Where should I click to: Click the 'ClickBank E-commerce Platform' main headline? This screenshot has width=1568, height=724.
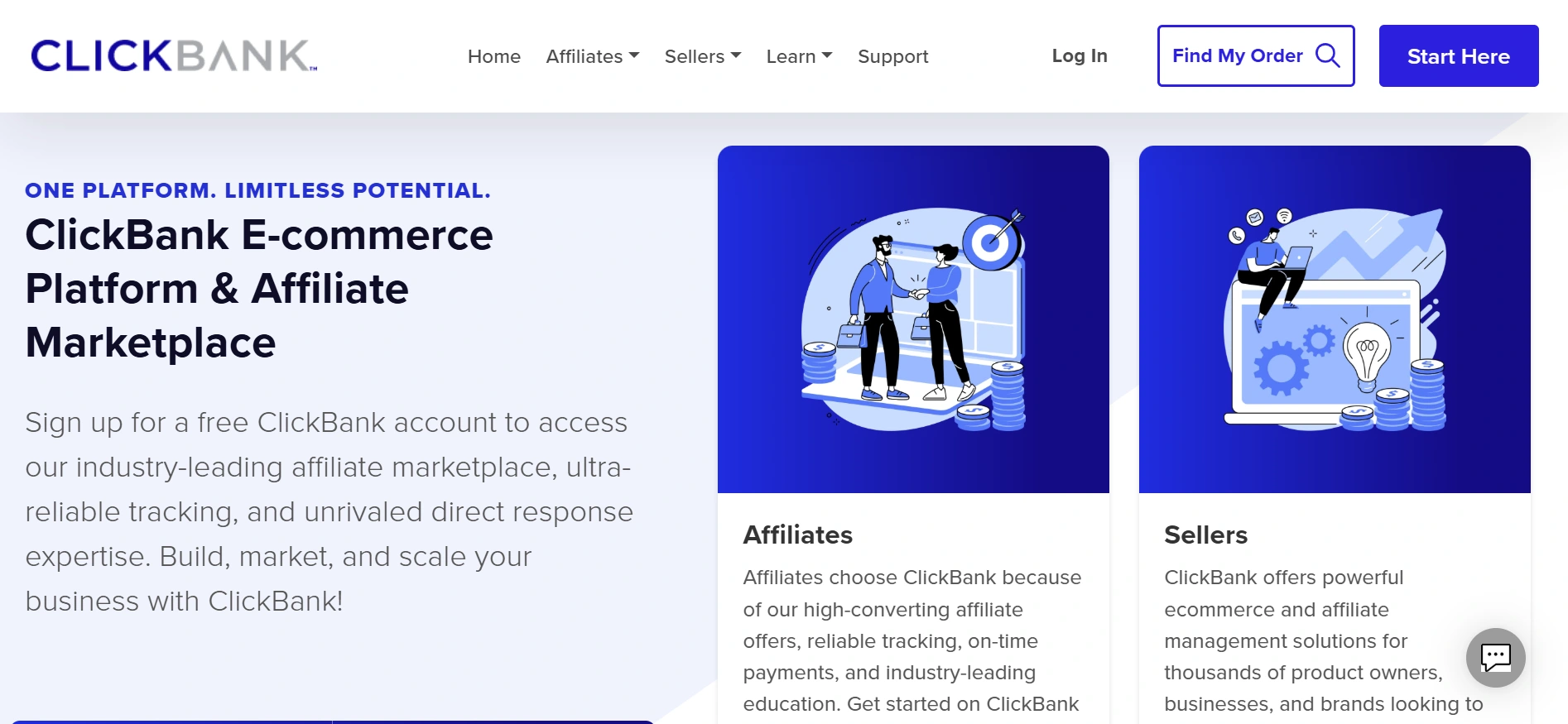click(259, 289)
